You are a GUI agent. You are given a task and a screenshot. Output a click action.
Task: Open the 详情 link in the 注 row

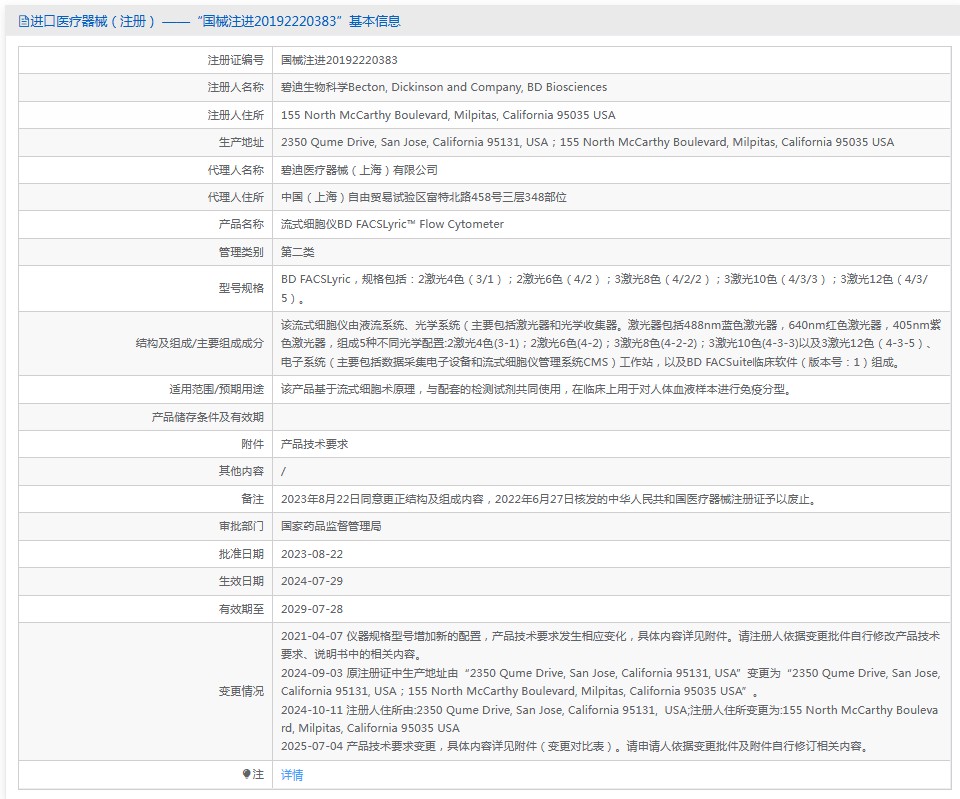pyautogui.click(x=291, y=775)
